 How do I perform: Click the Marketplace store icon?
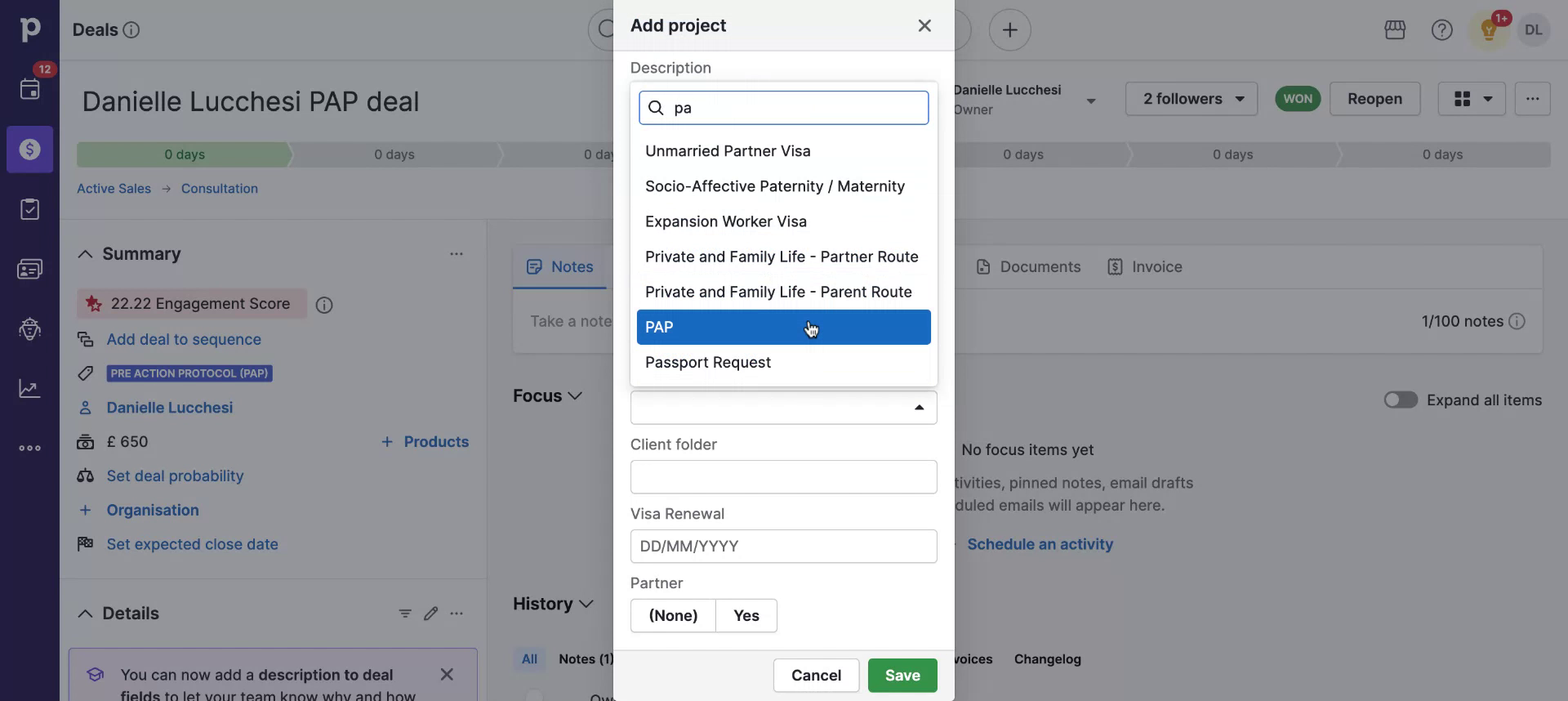click(1395, 30)
